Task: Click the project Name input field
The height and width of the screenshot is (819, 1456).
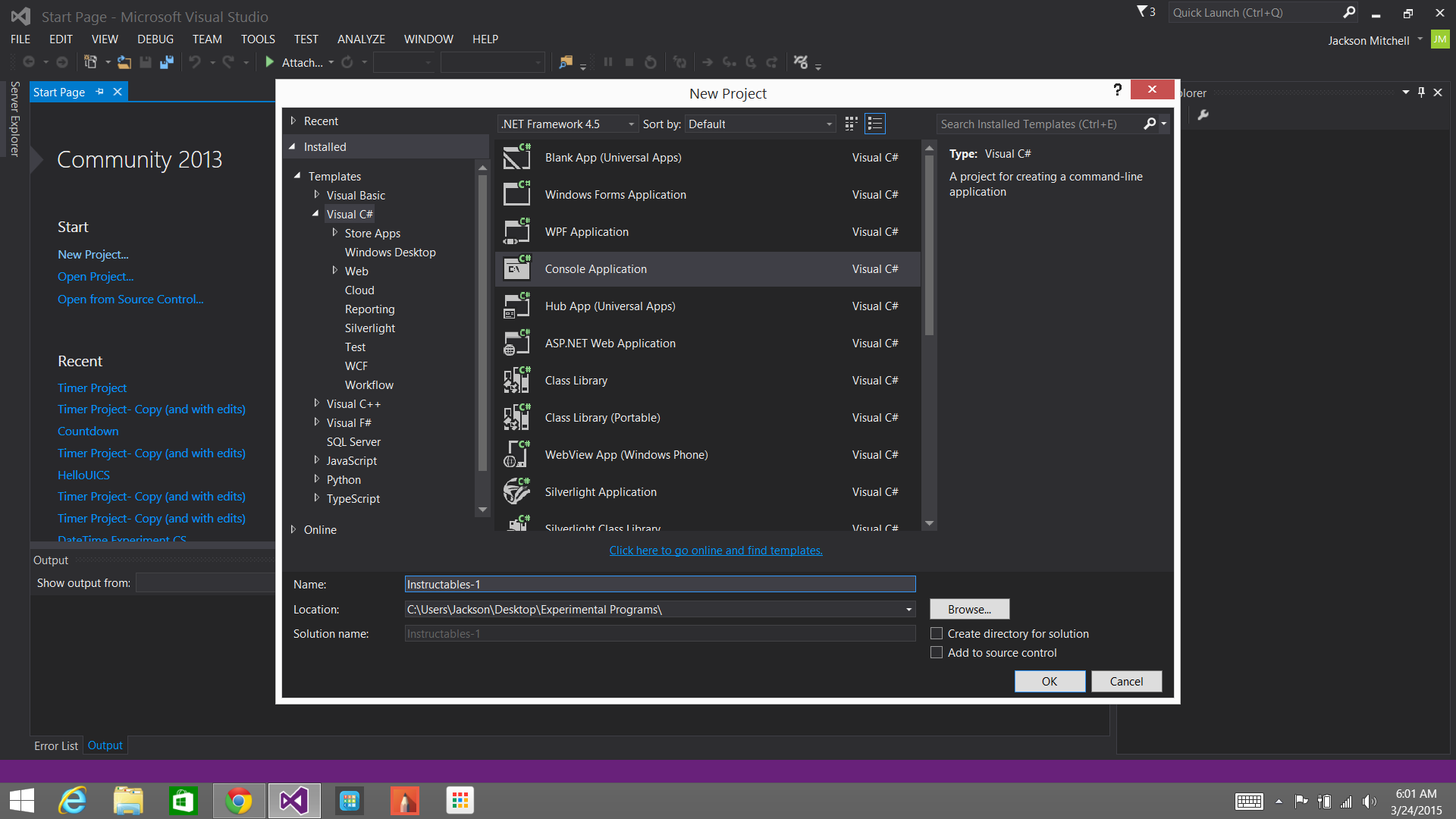Action: click(x=660, y=584)
